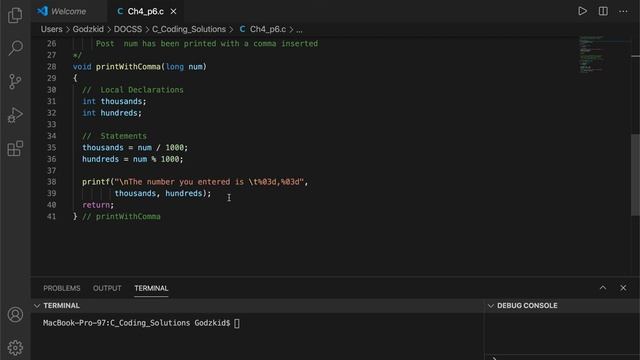This screenshot has width=640, height=360.
Task: Click the terminal prompt input area
Action: pyautogui.click(x=237, y=323)
